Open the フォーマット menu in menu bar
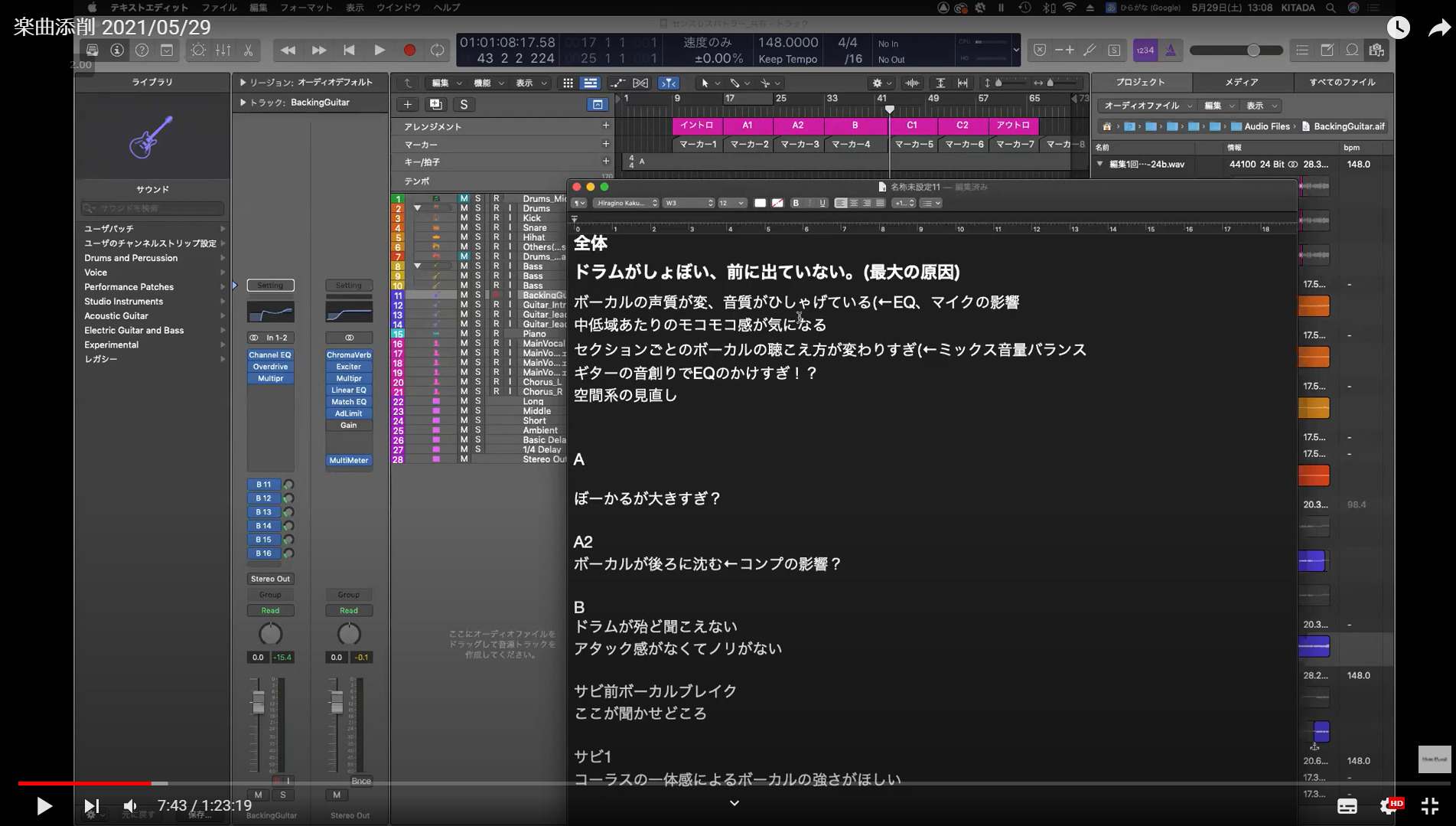 pyautogui.click(x=306, y=7)
